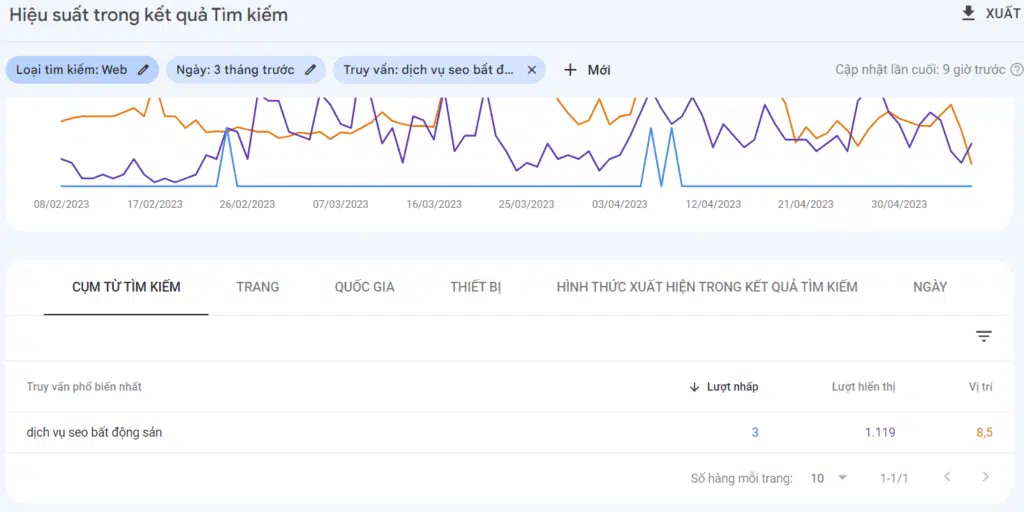Open the Ngày: 3 tháng trước chip
The height and width of the screenshot is (512, 1024).
246,70
